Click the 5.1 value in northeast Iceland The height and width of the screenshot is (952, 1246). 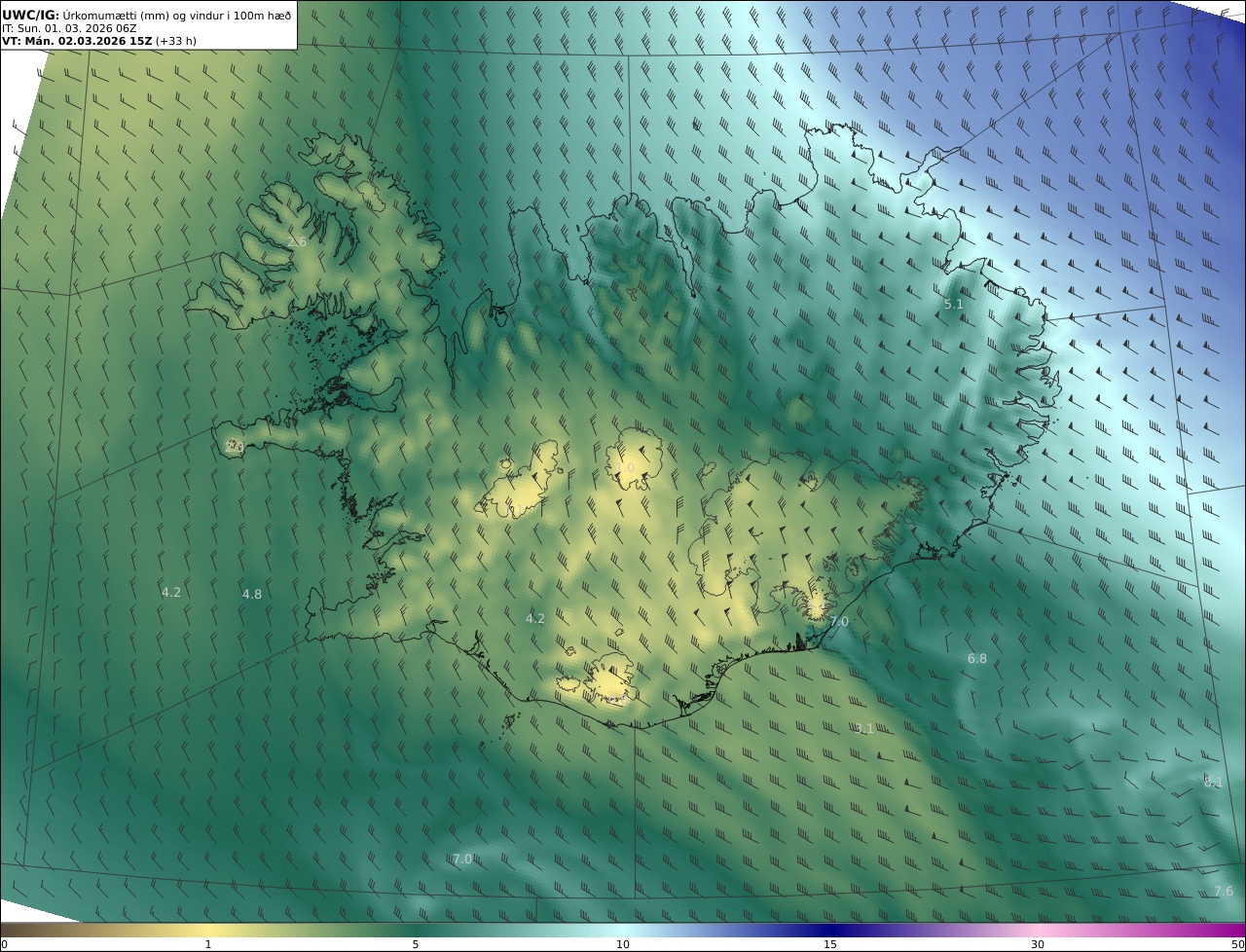[x=954, y=304]
